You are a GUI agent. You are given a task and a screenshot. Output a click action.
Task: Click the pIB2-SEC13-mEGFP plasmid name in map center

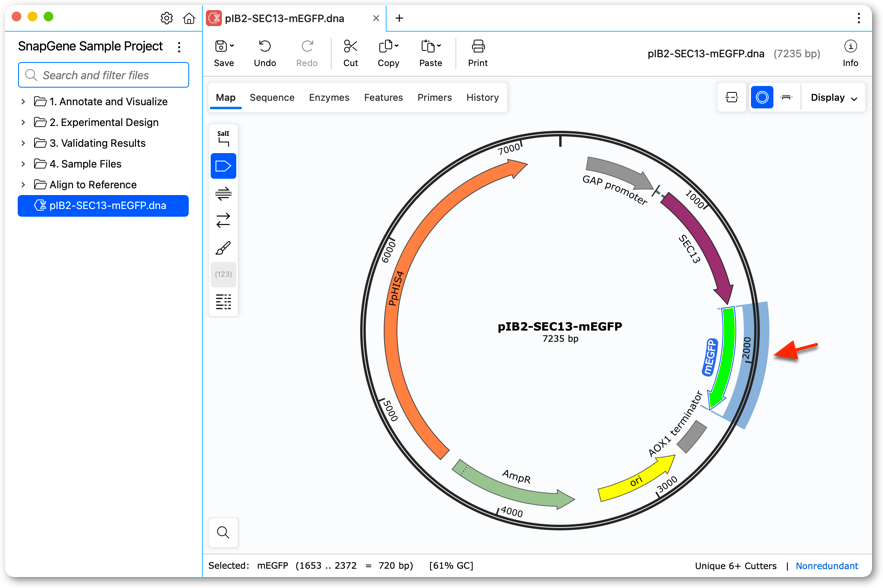click(x=560, y=326)
